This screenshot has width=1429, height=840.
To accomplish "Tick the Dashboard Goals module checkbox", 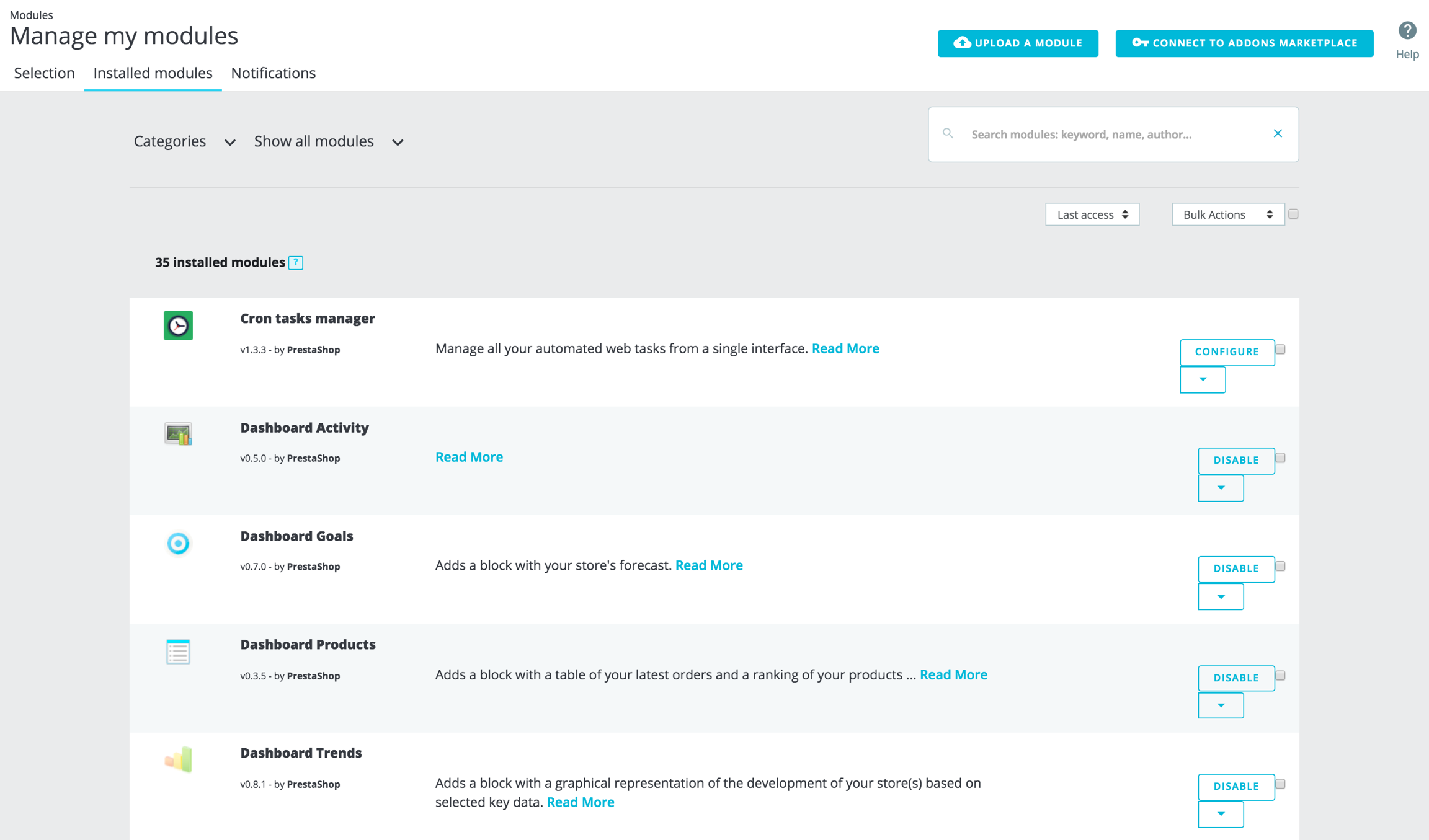I will coord(1280,567).
